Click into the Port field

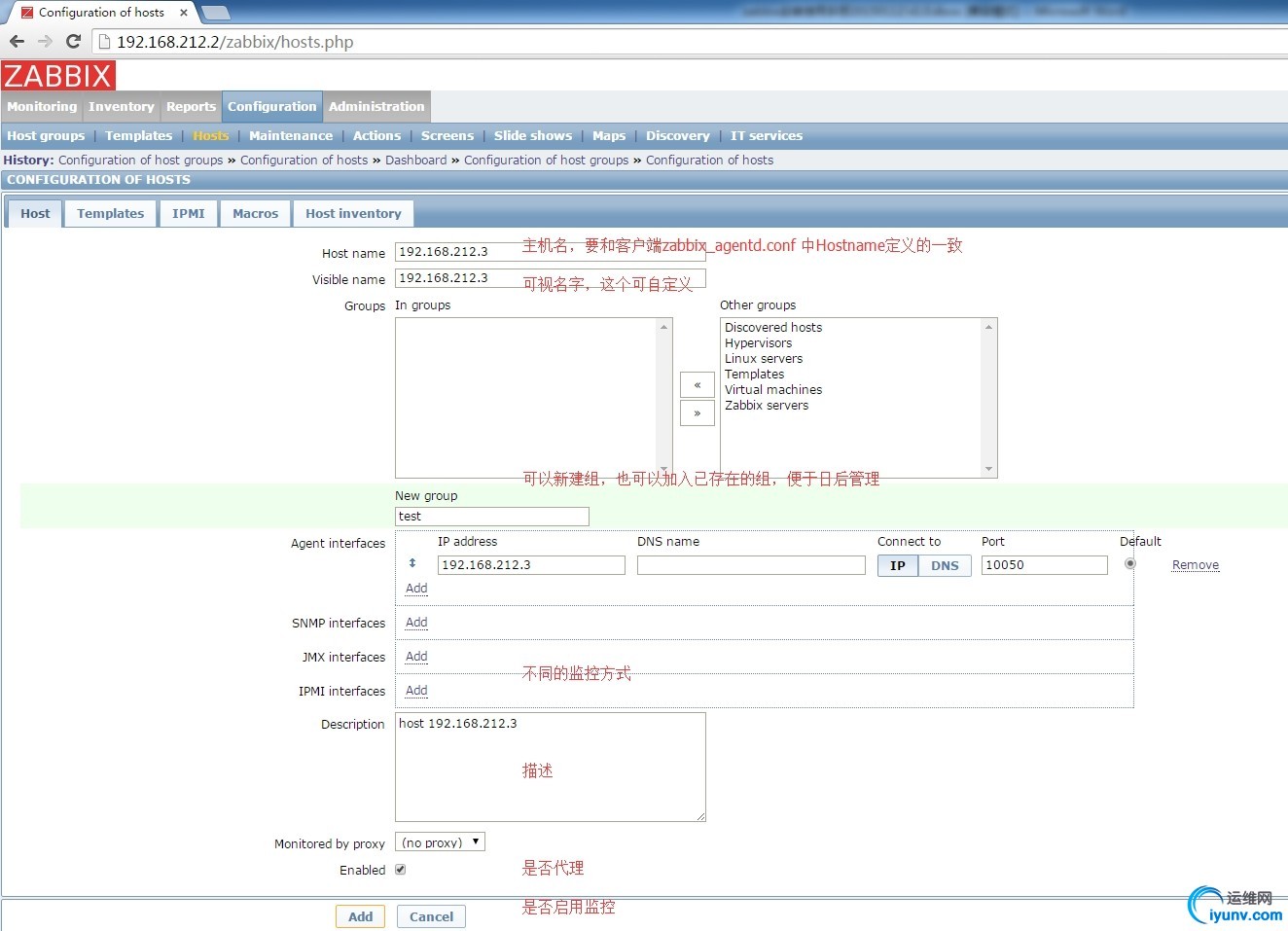coord(1045,565)
